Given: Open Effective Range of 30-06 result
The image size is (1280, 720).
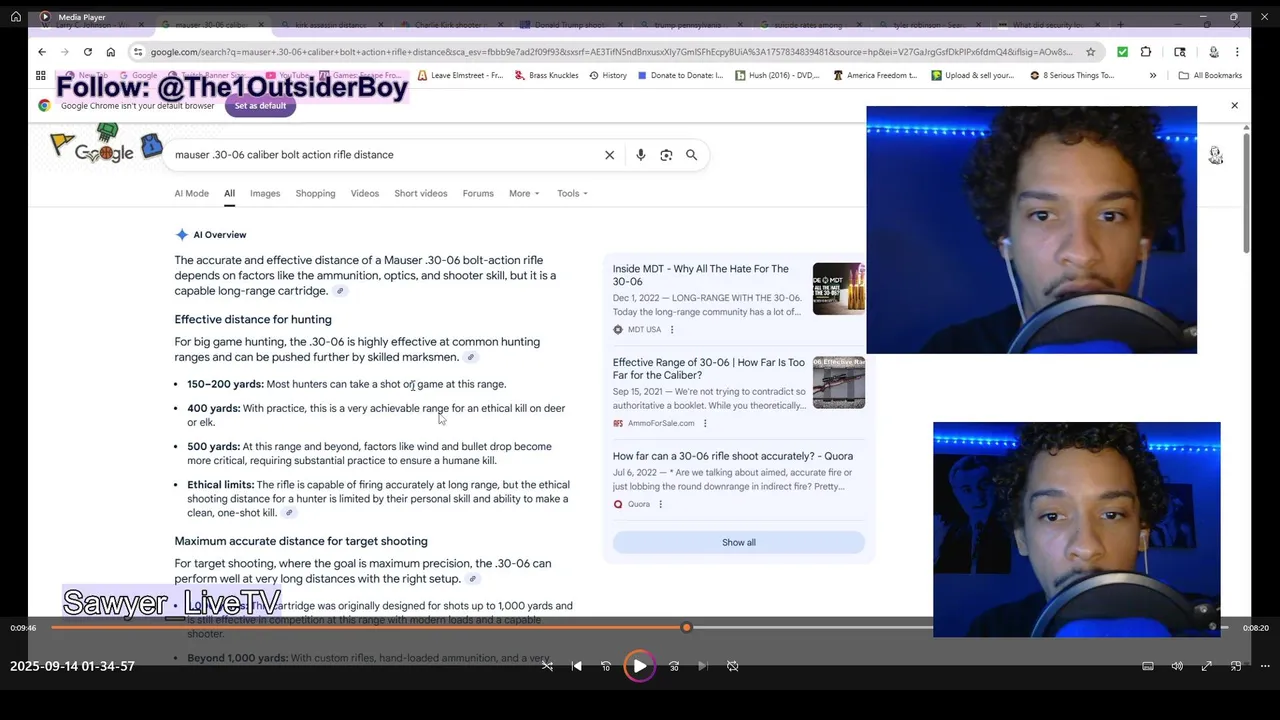Looking at the screenshot, I should 709,369.
